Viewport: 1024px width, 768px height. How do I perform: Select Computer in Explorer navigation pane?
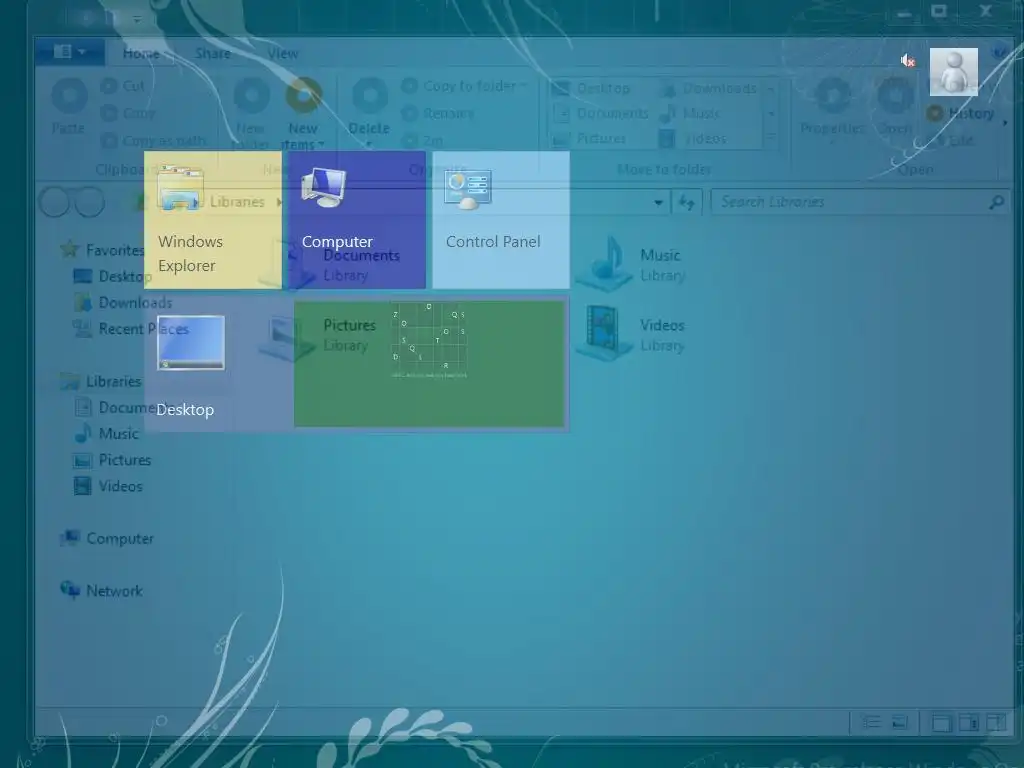[107, 538]
